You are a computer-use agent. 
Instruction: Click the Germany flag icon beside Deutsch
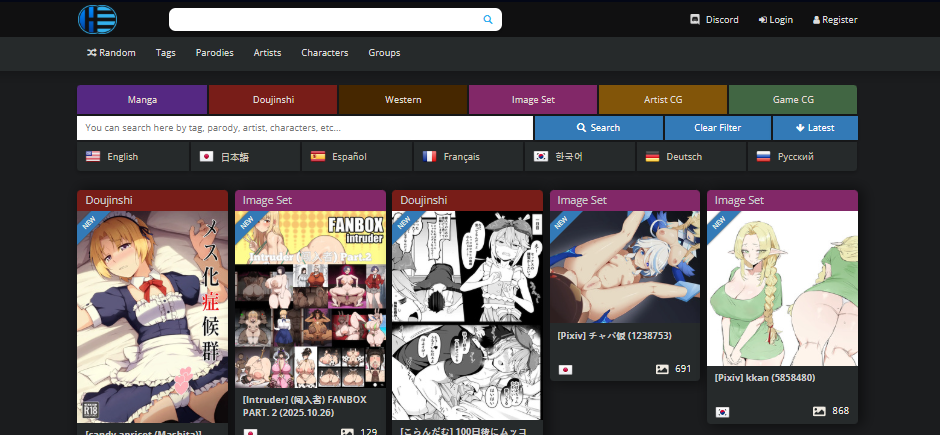pos(652,156)
